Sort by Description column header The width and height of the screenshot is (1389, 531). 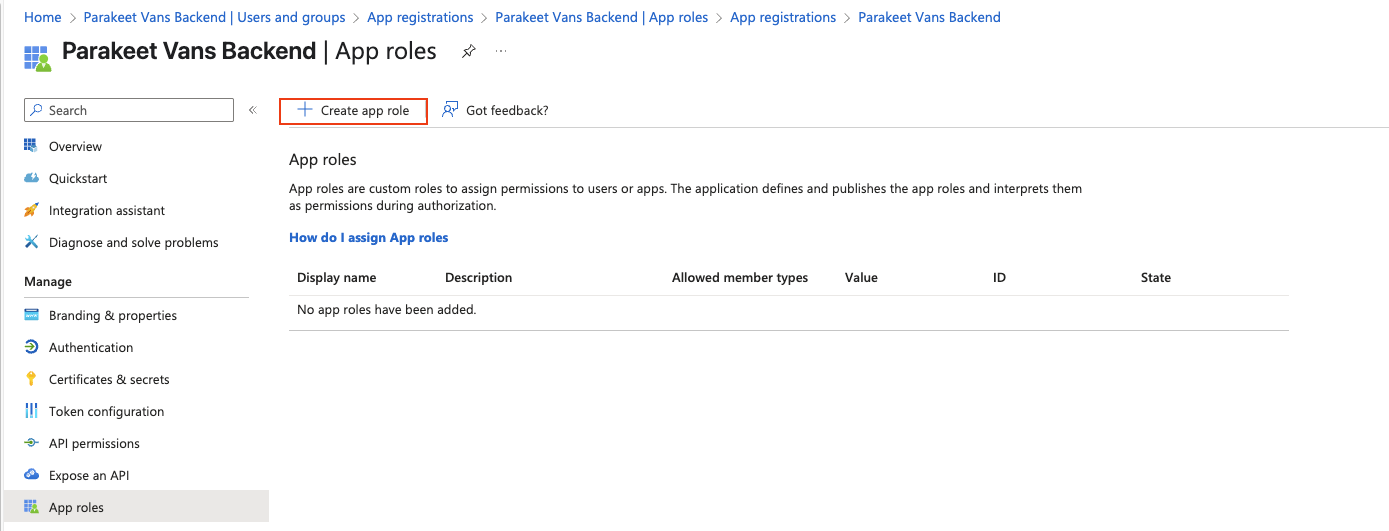pos(478,277)
